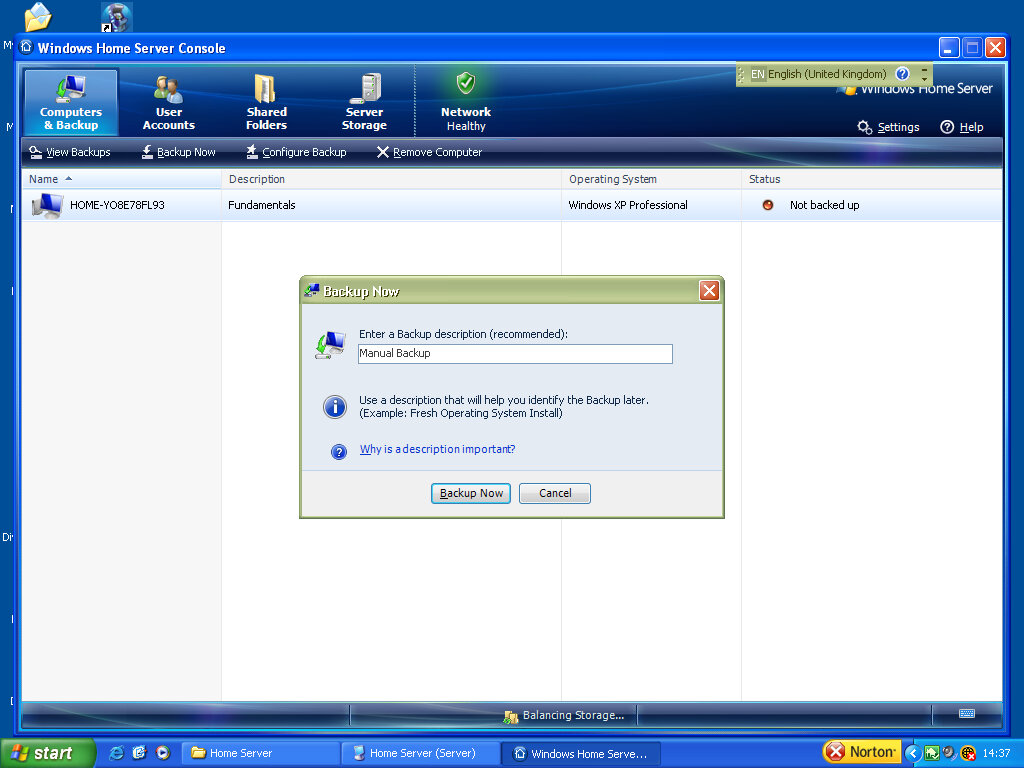Click the backup description text field
This screenshot has width=1024, height=768.
515,354
